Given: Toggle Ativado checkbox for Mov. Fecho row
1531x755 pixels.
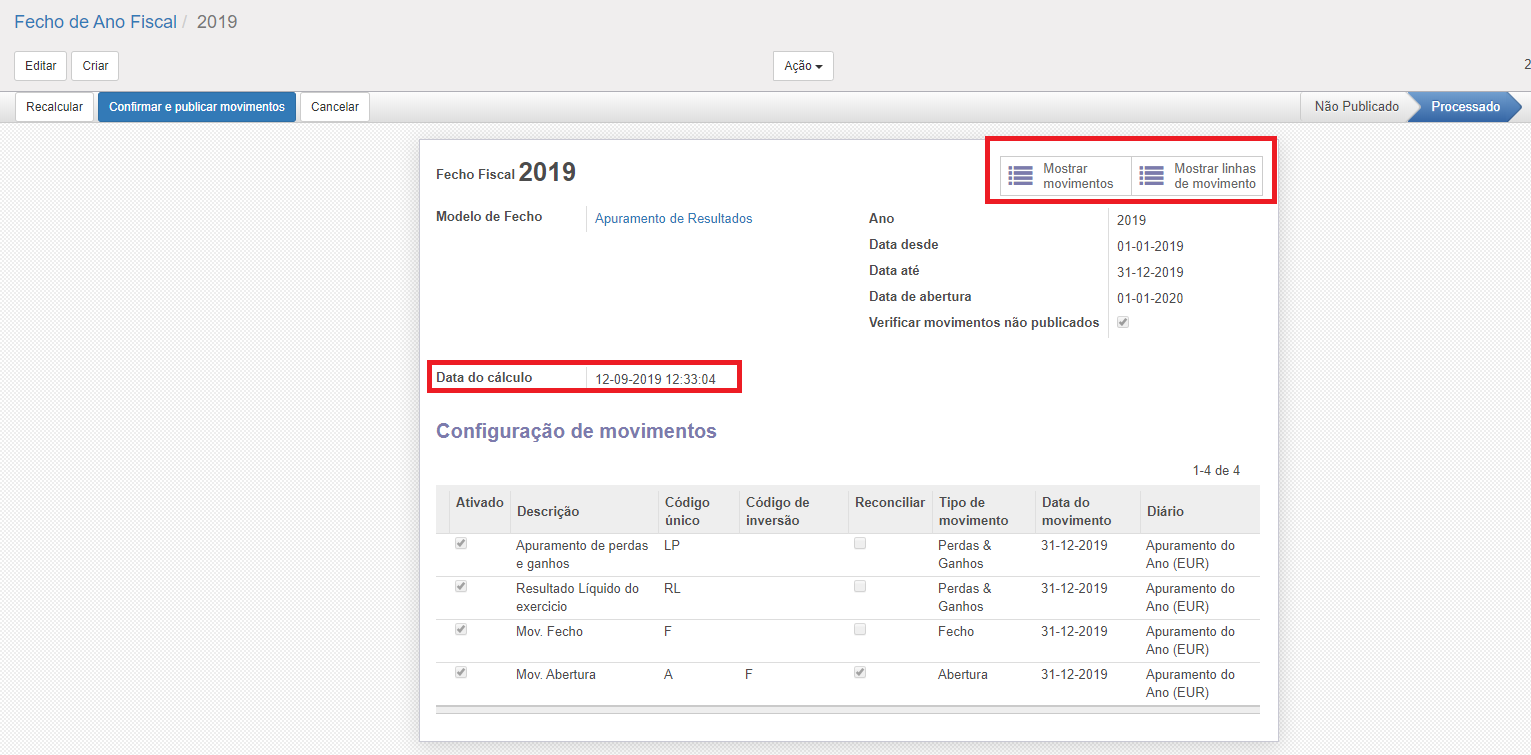Looking at the screenshot, I should pos(461,630).
